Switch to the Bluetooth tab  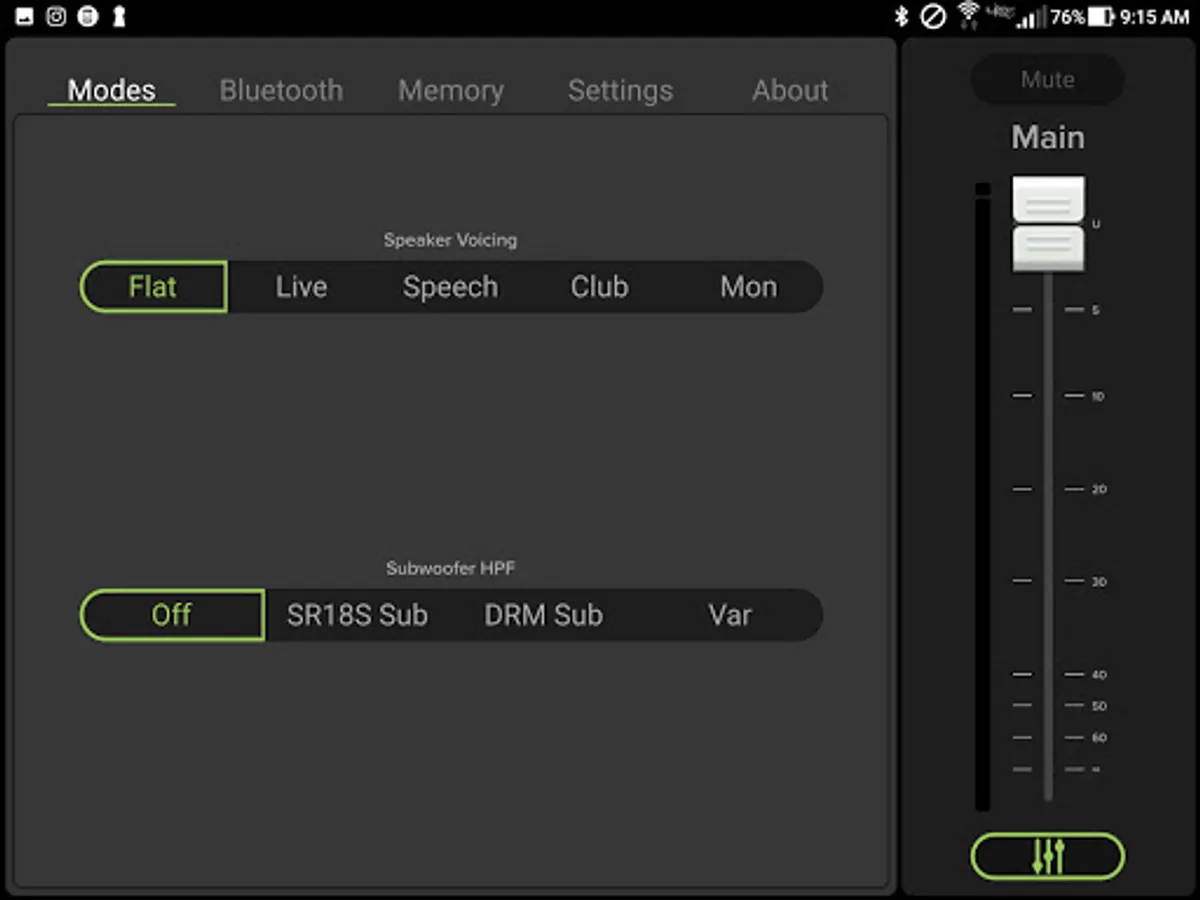pyautogui.click(x=281, y=90)
